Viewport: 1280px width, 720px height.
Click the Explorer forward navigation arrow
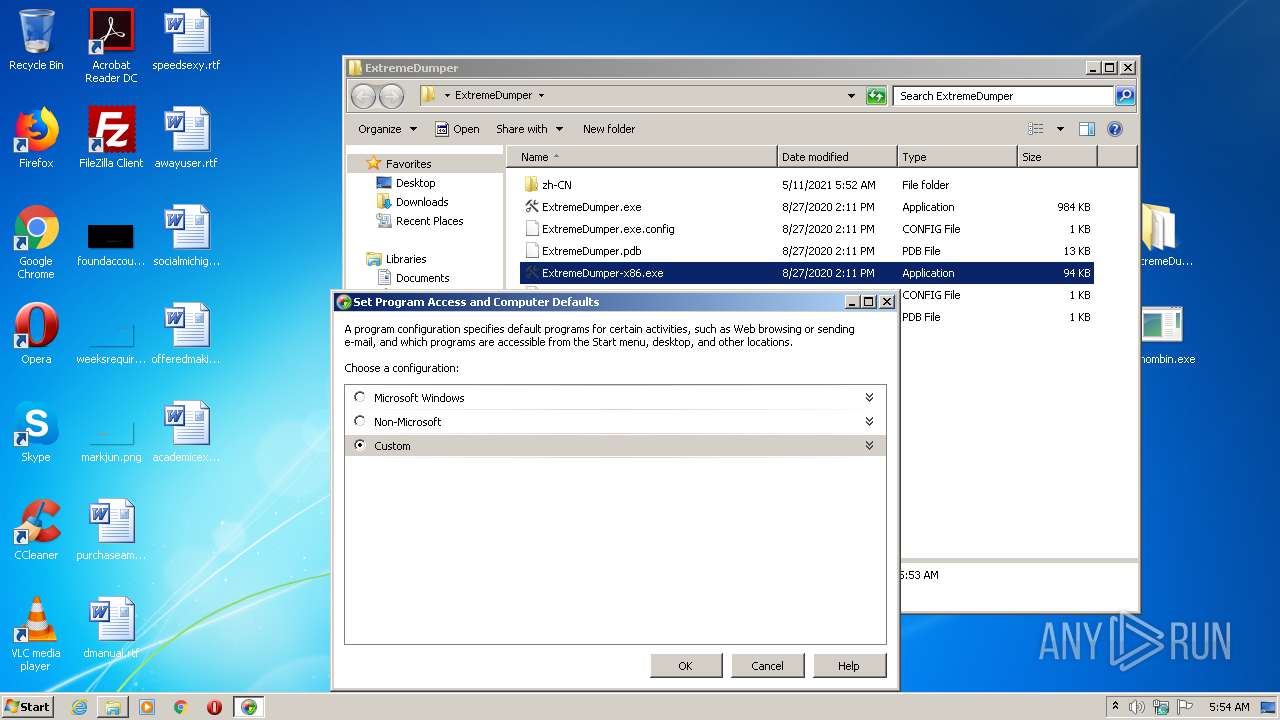tap(391, 96)
